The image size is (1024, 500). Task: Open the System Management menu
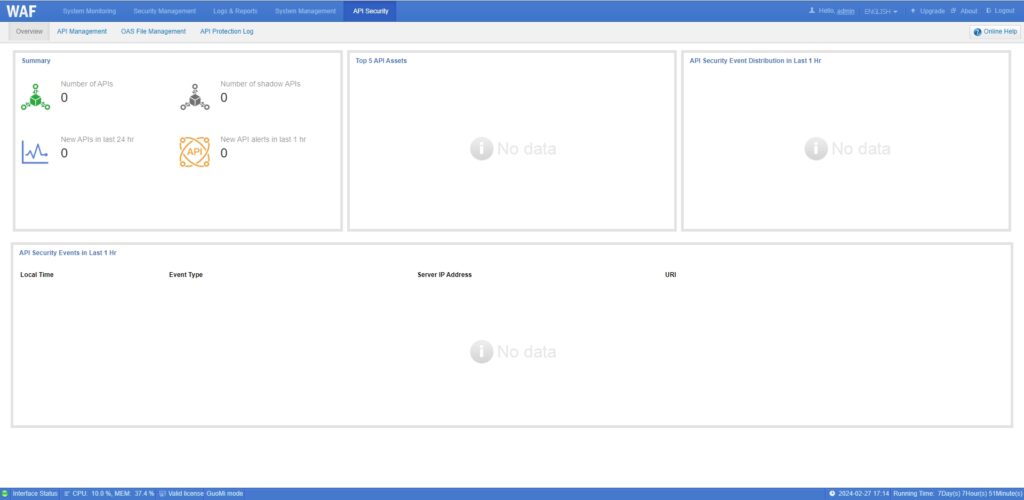click(x=305, y=11)
